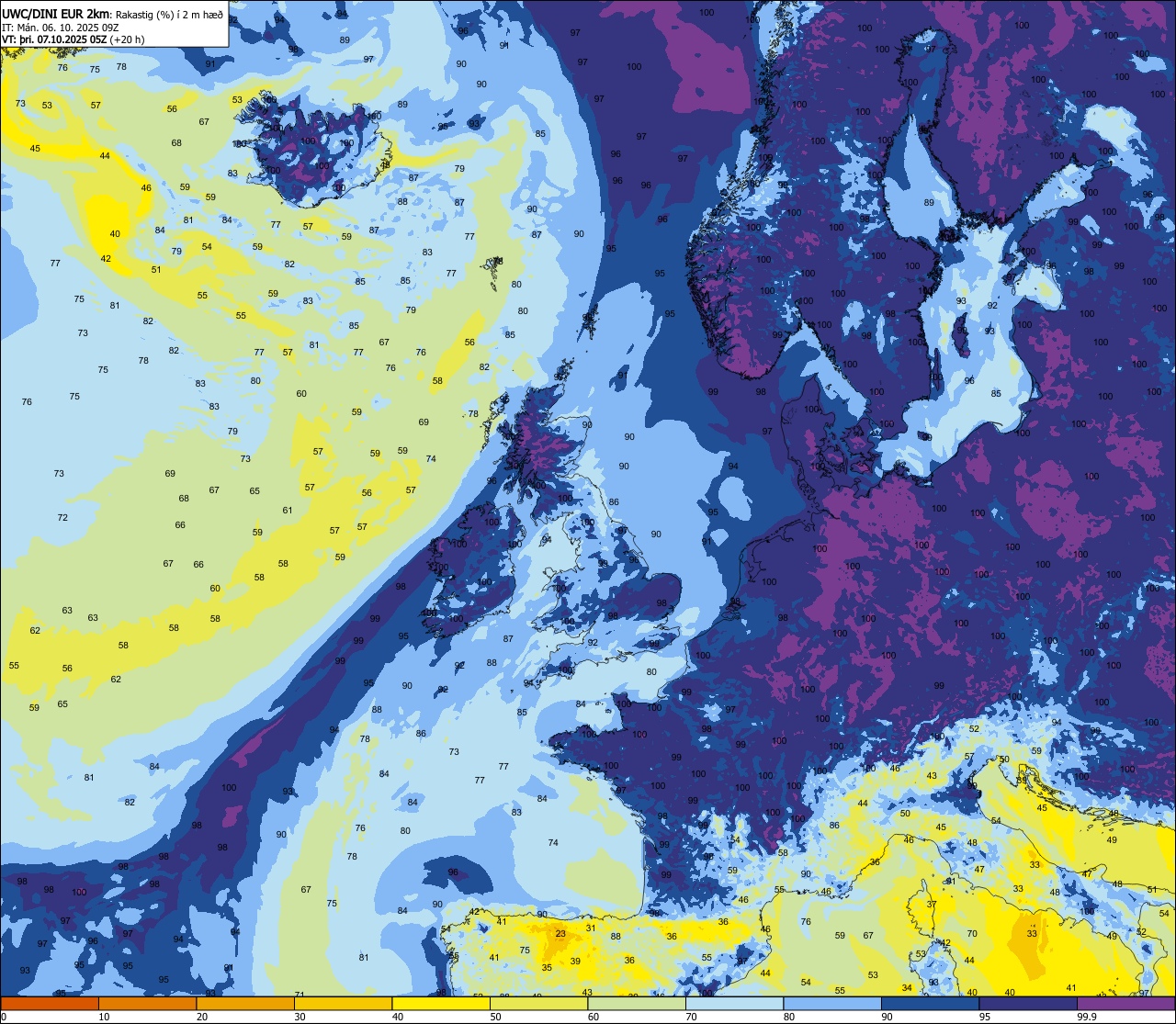Click the "(+20 h)" forecast offset text
1176x1024 pixels.
pos(128,40)
